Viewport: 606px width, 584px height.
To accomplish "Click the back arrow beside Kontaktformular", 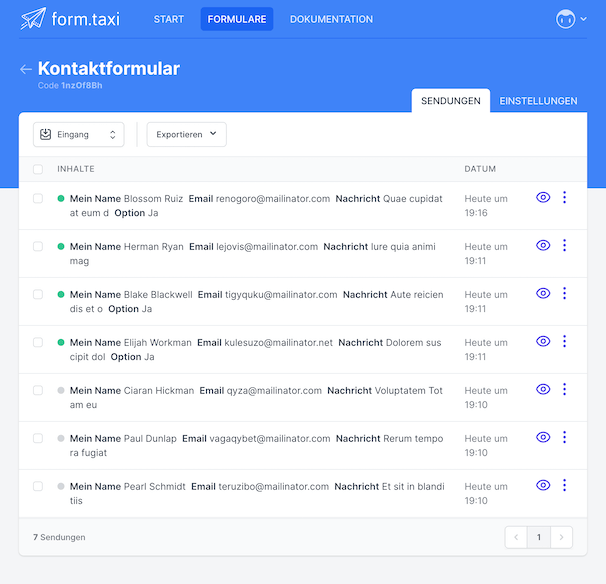I will pyautogui.click(x=25, y=69).
